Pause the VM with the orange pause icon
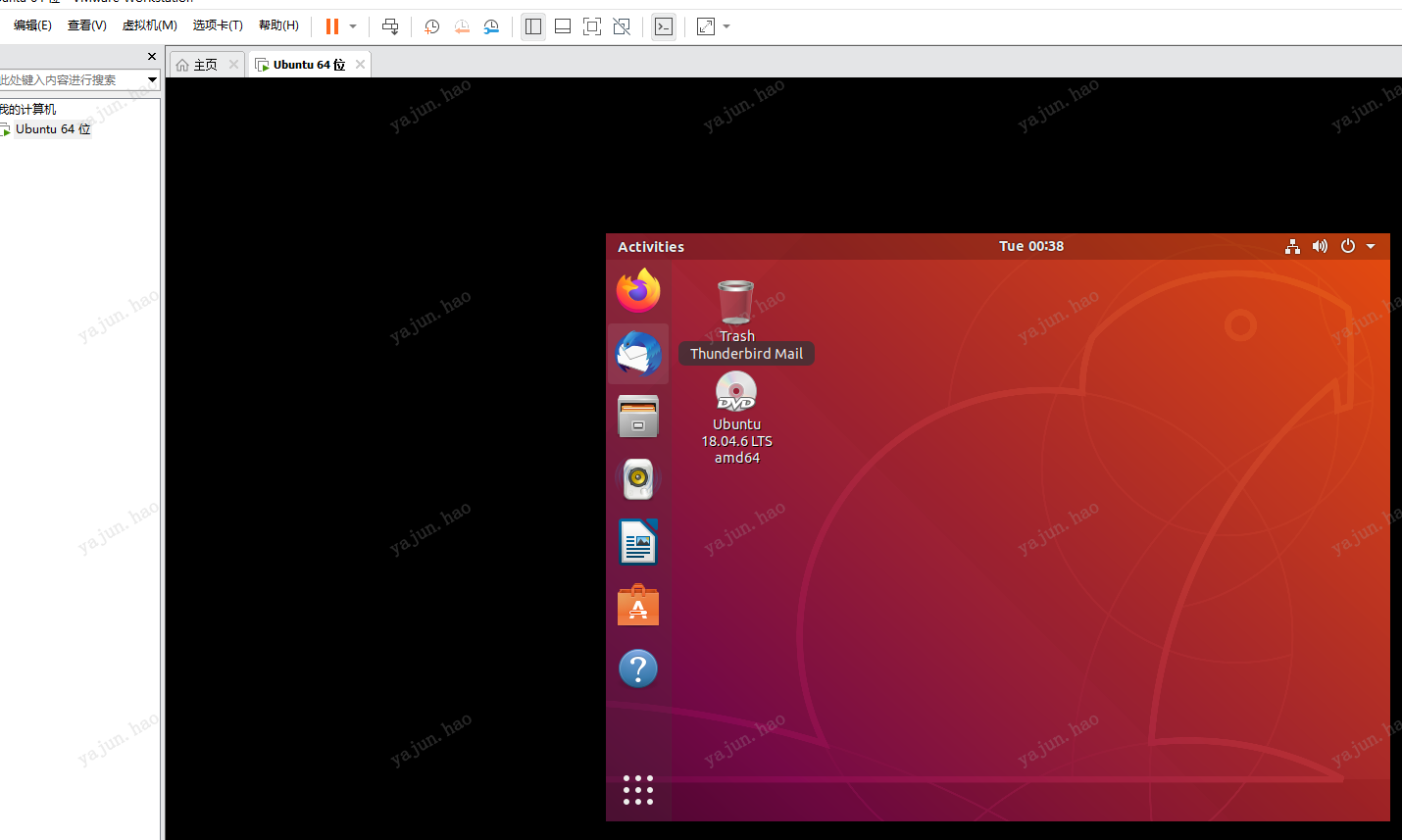The width and height of the screenshot is (1402, 840). (332, 26)
